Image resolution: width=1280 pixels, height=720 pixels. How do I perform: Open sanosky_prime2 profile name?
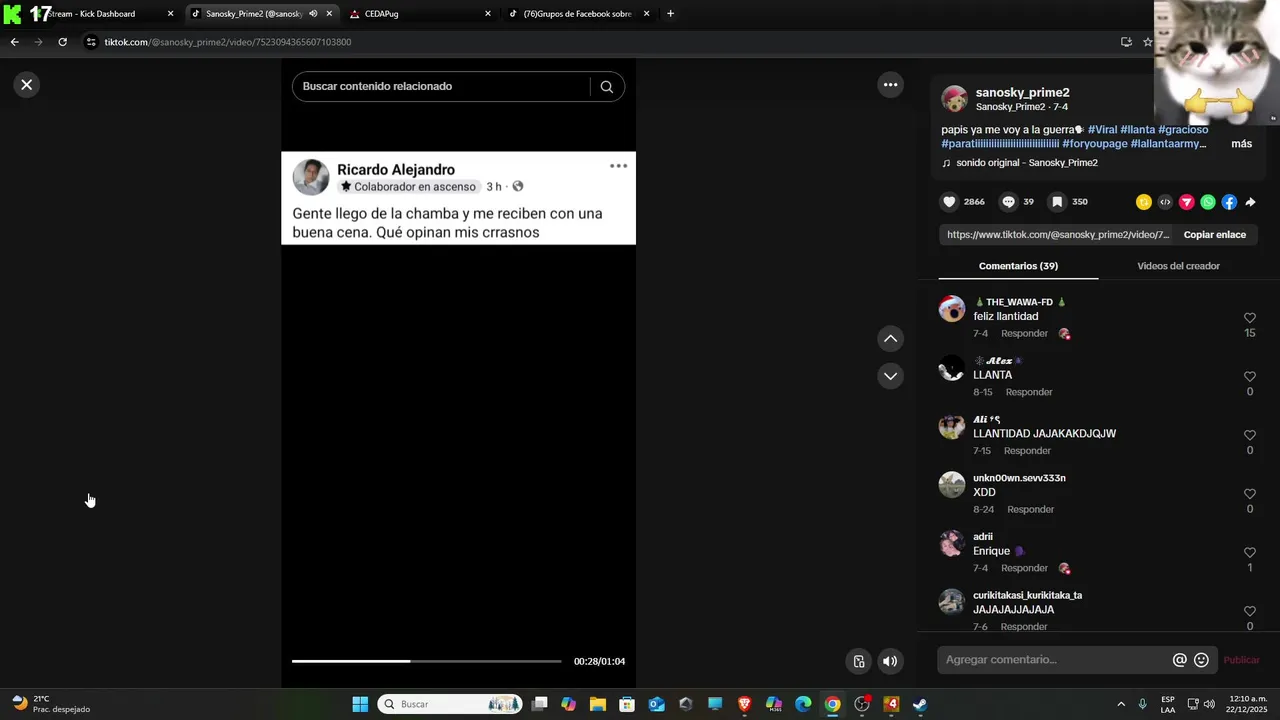coord(1022,93)
